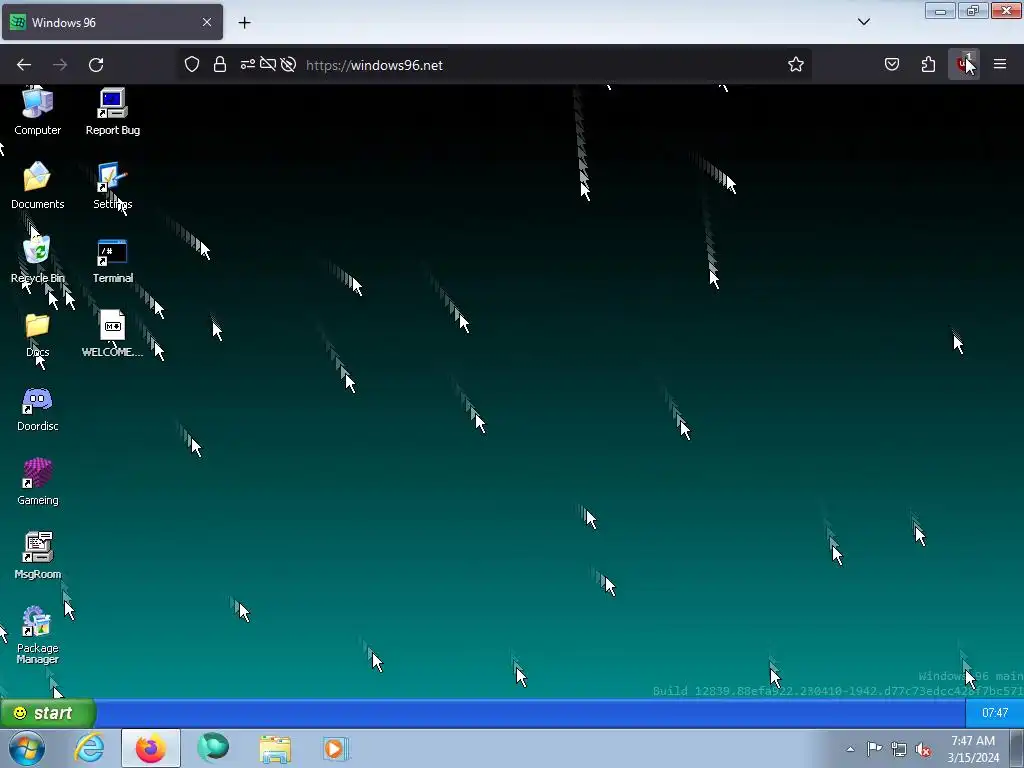
Task: Click the Windows 96 start button
Action: [48, 713]
